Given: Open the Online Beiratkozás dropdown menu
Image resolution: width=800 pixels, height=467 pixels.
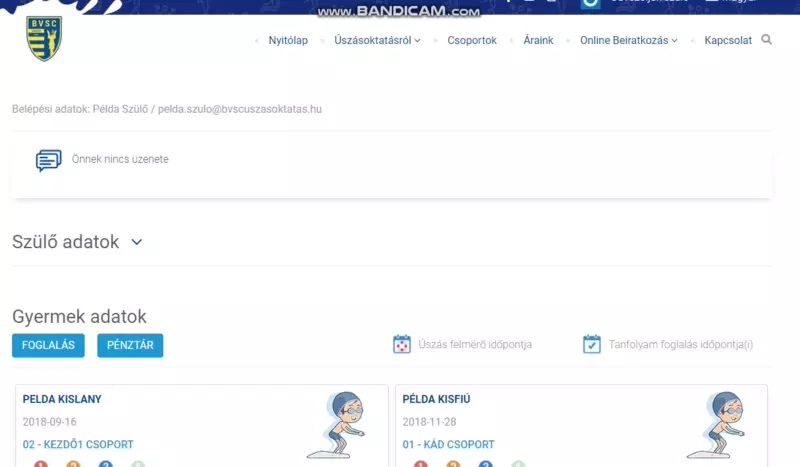Looking at the screenshot, I should [x=628, y=41].
